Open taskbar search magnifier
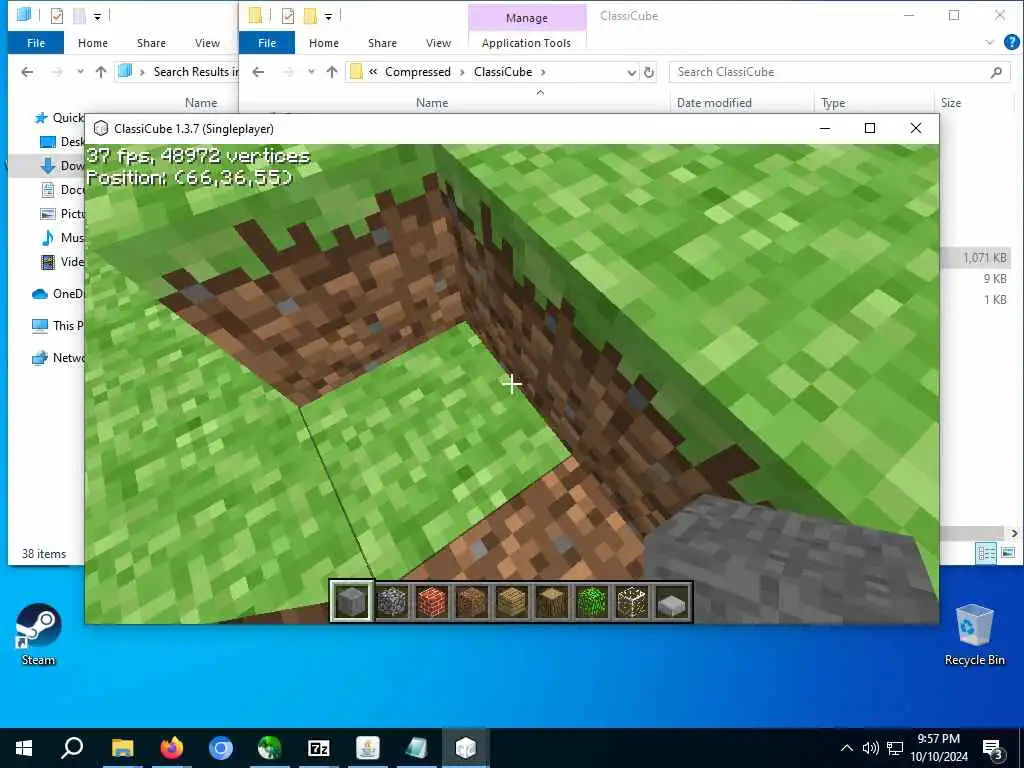Image resolution: width=1024 pixels, height=768 pixels. coord(72,748)
